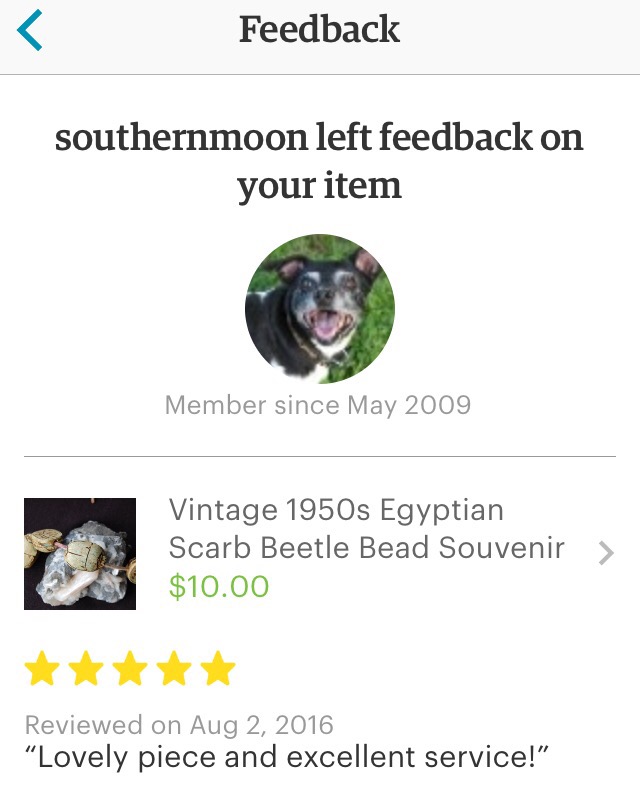Click the Reviewed on Aug 2, 2016 date
Viewport: 640px width, 806px height.
click(179, 725)
